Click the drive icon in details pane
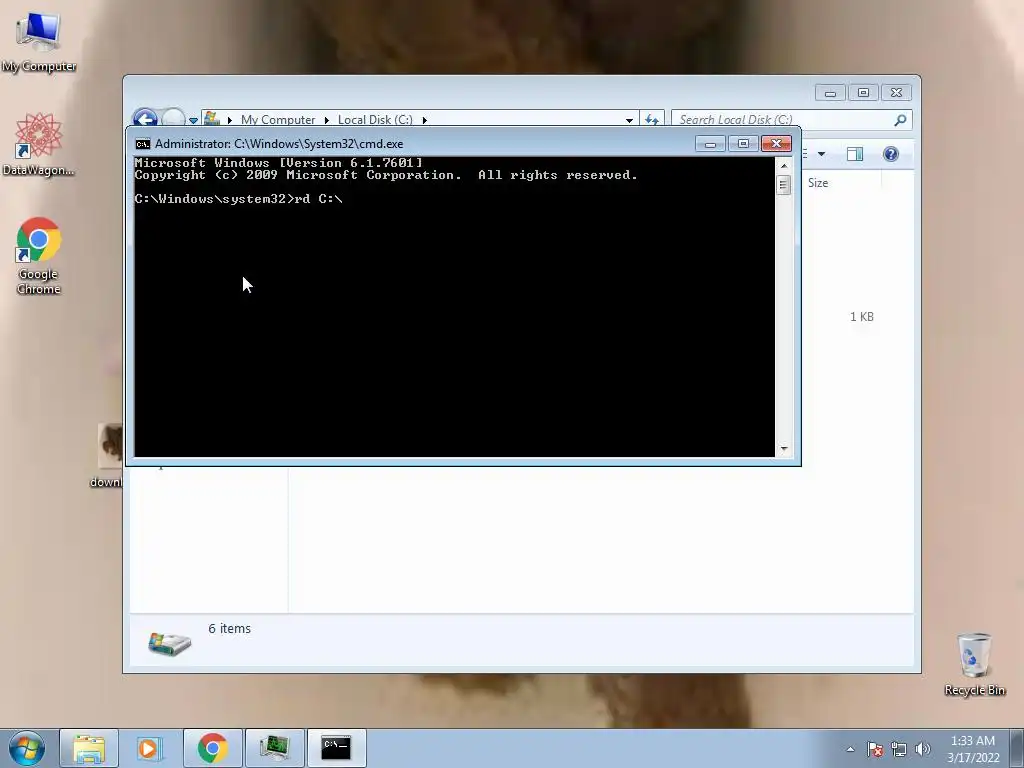 169,643
